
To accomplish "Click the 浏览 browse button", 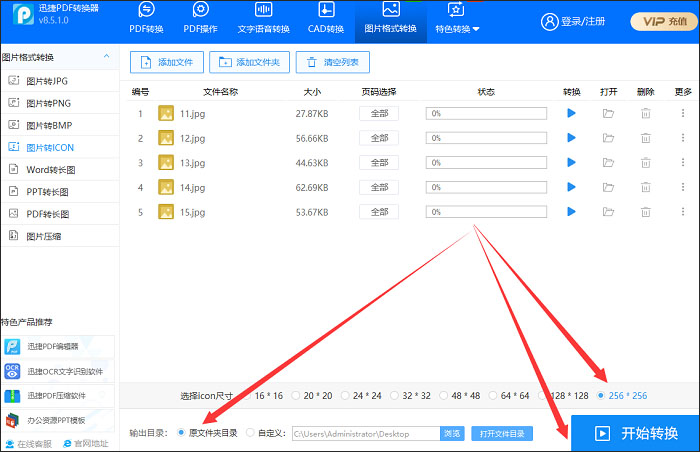I will [452, 434].
